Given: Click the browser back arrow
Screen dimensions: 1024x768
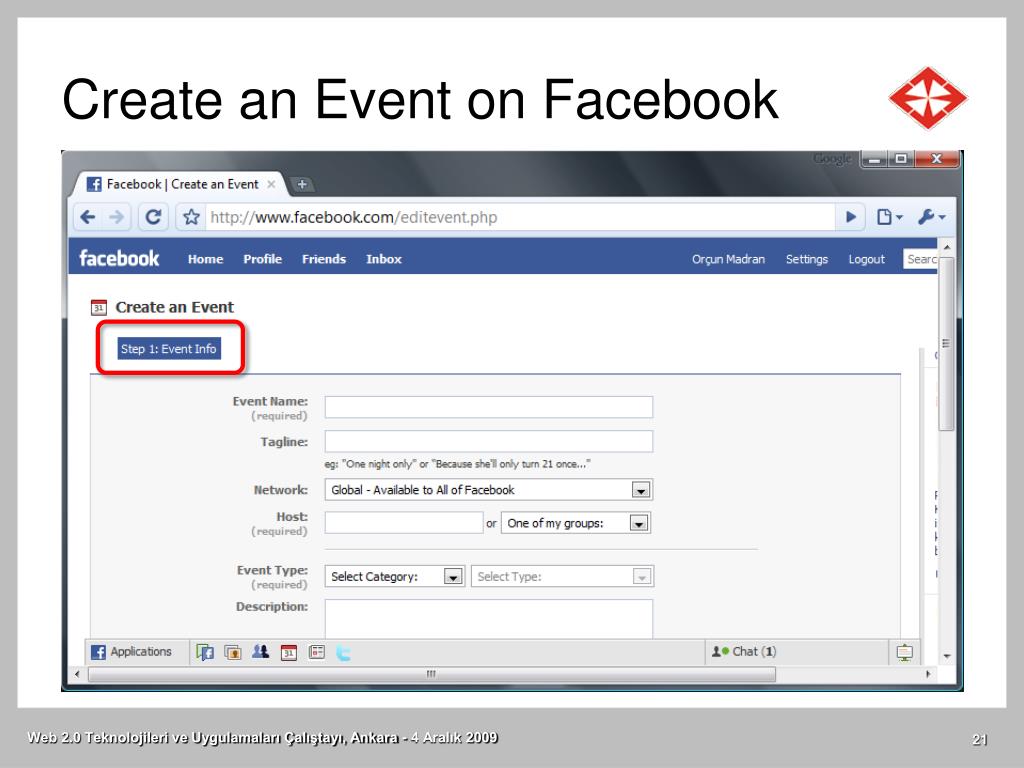Looking at the screenshot, I should (x=88, y=217).
